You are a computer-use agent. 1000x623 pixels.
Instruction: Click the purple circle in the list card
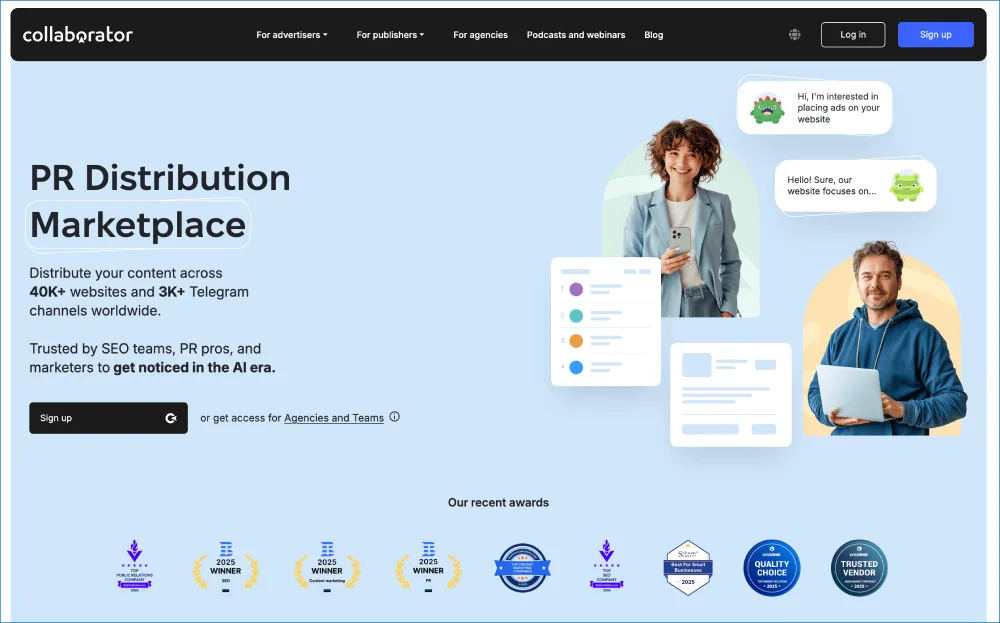click(x=576, y=290)
